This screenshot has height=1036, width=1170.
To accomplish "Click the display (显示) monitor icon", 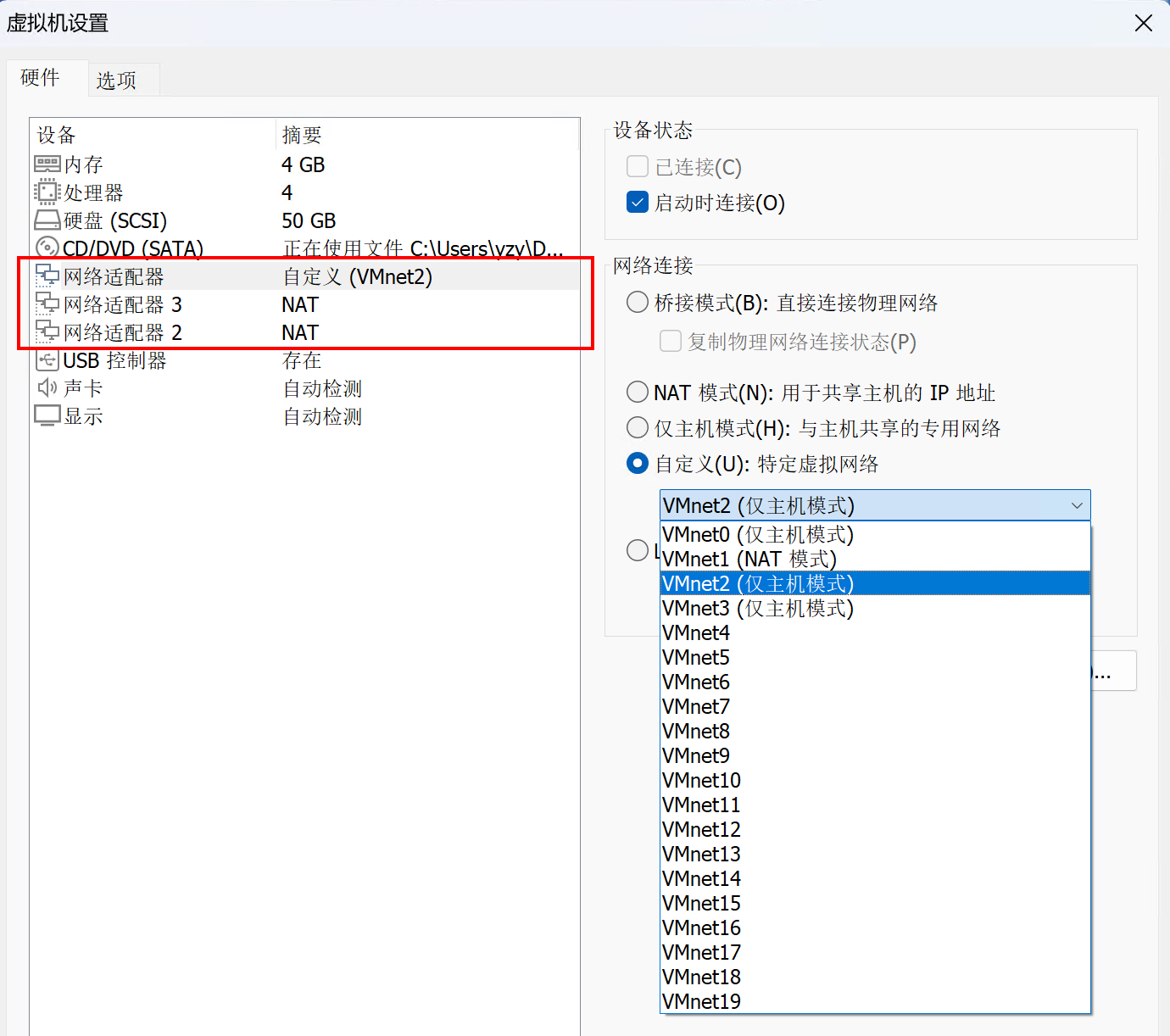I will tap(47, 415).
